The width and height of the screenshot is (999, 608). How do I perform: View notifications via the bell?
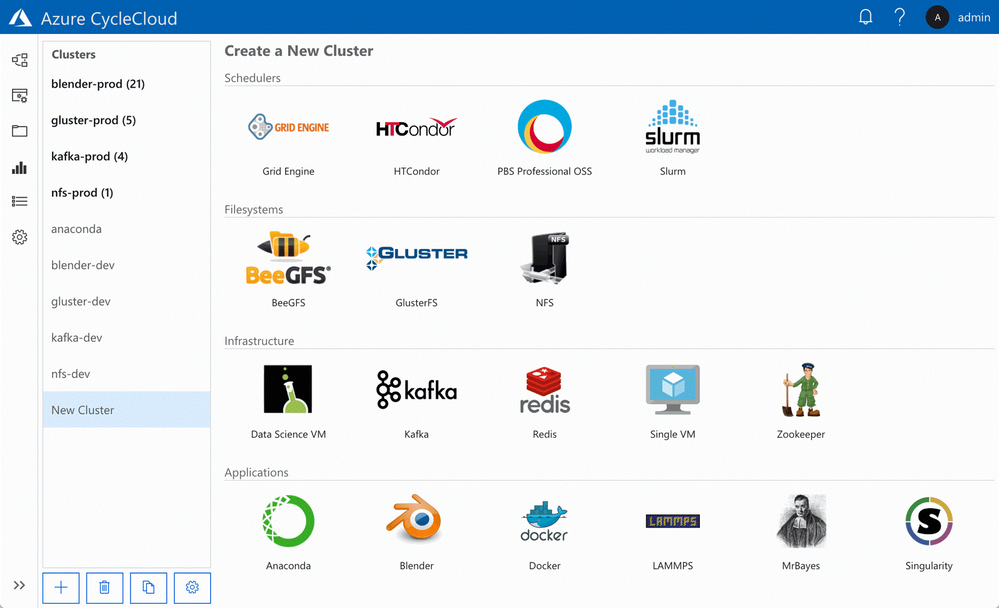(x=864, y=17)
